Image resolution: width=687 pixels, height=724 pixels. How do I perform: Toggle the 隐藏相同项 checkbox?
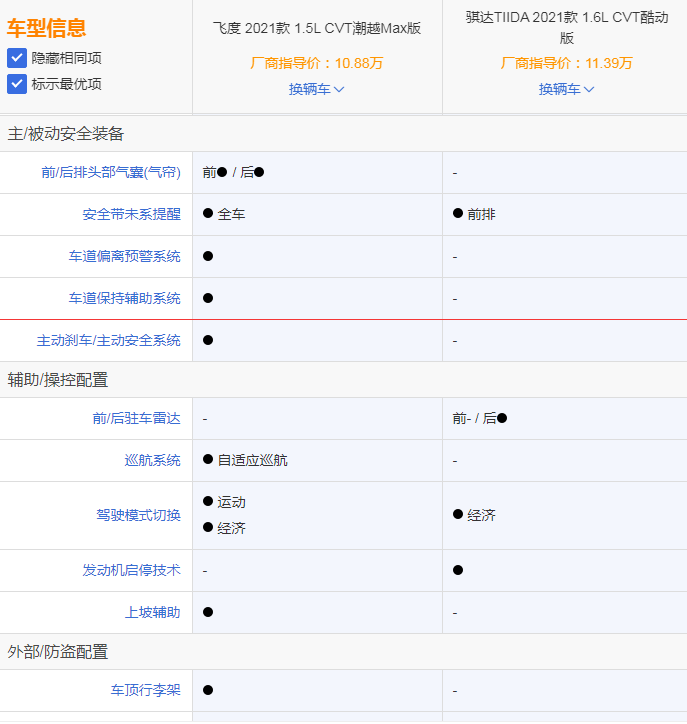(x=17, y=58)
